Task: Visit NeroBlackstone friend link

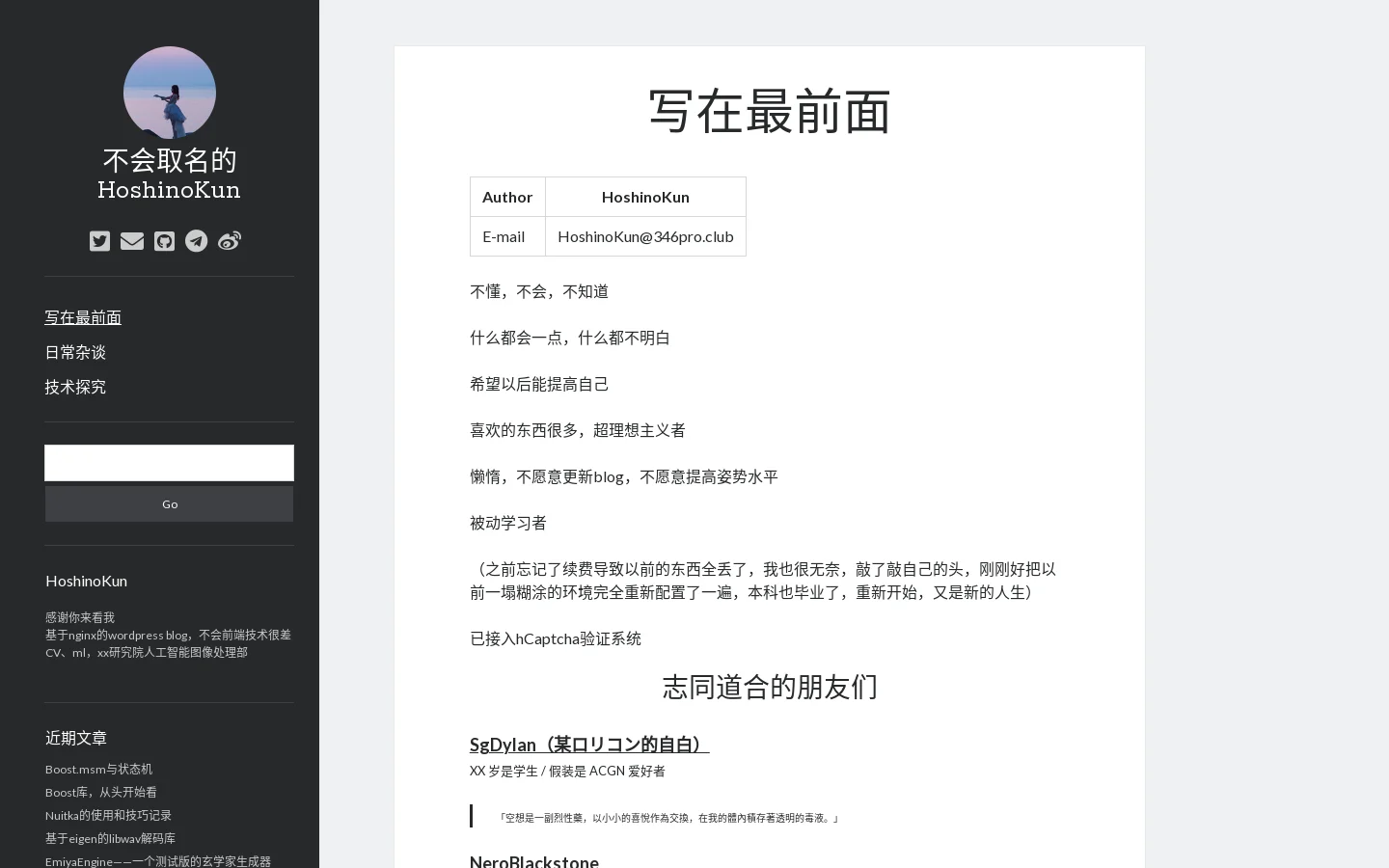Action: (534, 861)
